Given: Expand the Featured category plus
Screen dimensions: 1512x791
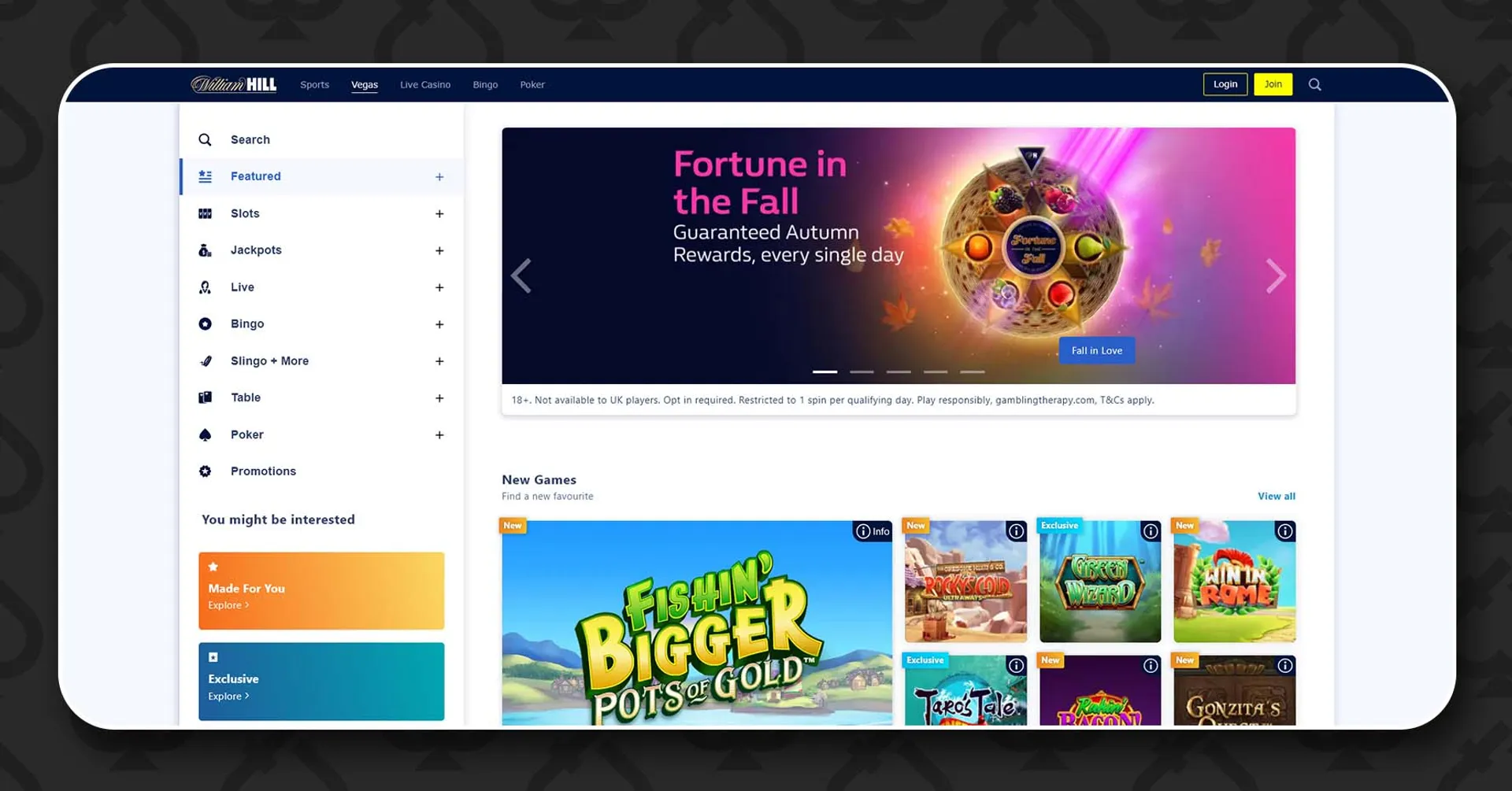Looking at the screenshot, I should click(x=439, y=177).
